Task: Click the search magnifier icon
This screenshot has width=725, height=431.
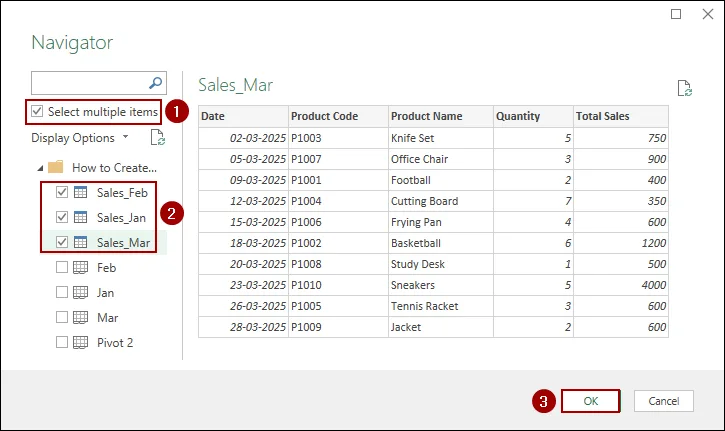Action: pos(155,83)
